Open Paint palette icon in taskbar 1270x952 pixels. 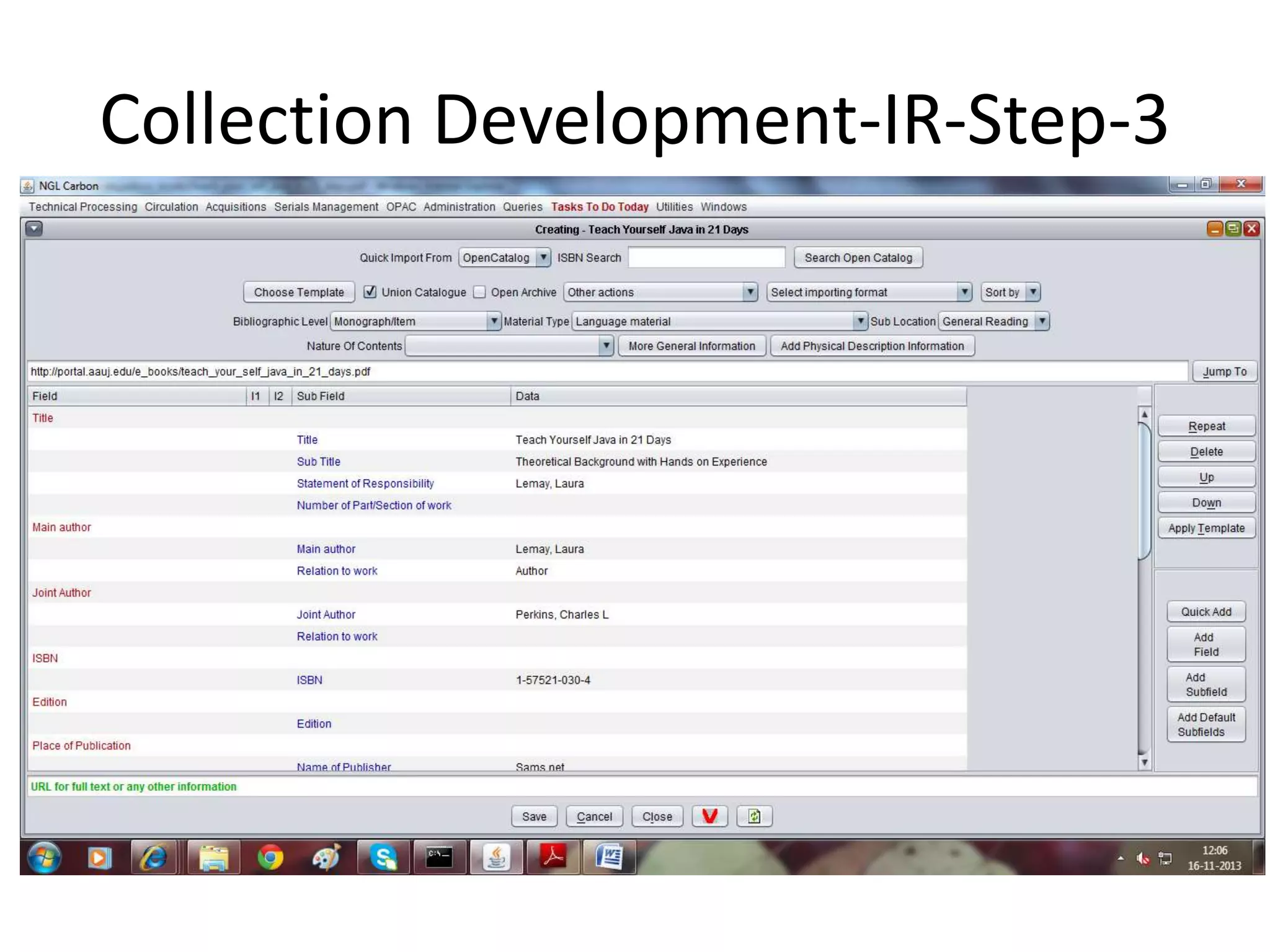326,858
